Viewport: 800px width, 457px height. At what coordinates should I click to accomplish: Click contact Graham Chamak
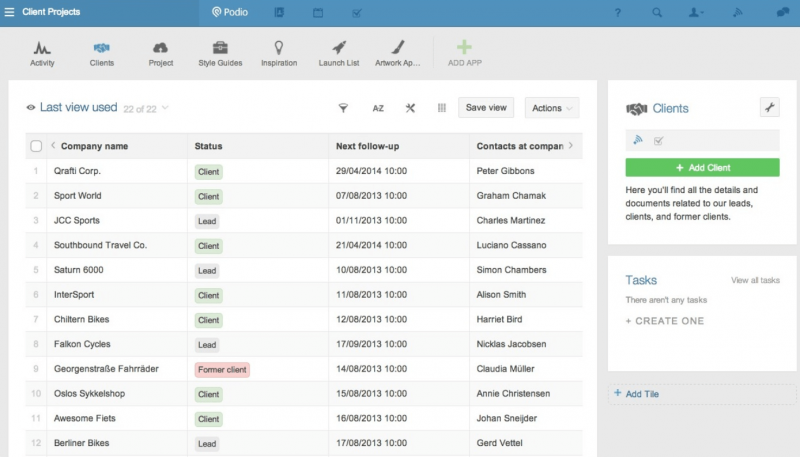pyautogui.click(x=511, y=195)
